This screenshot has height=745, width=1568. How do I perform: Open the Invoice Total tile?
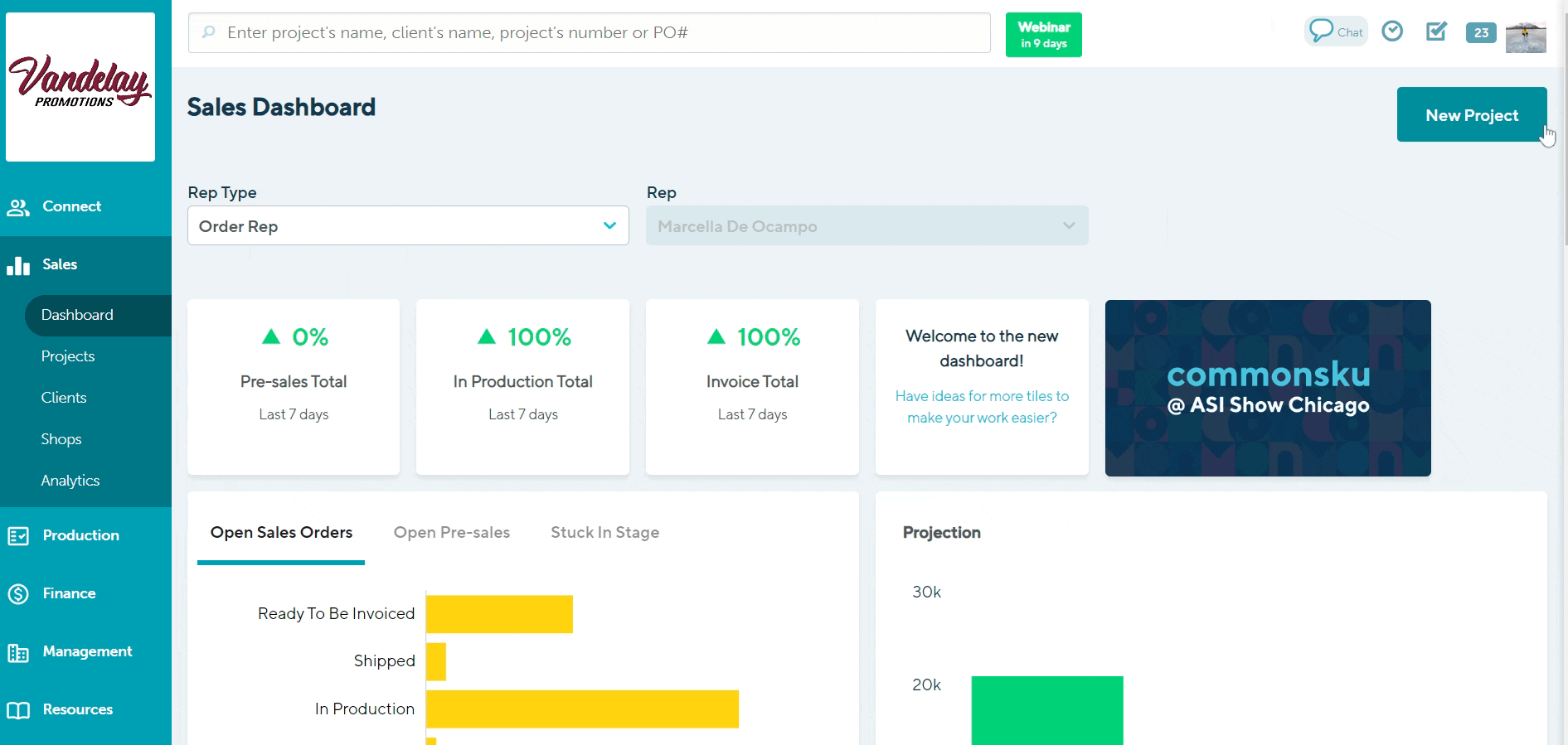752,387
